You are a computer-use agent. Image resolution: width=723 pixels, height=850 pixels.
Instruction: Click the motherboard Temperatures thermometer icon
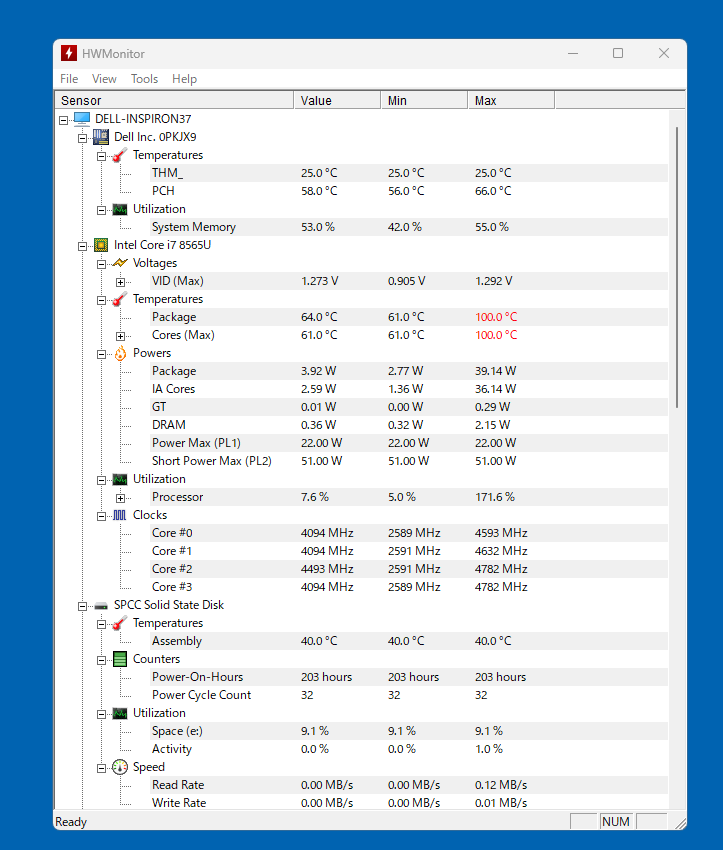[x=120, y=155]
